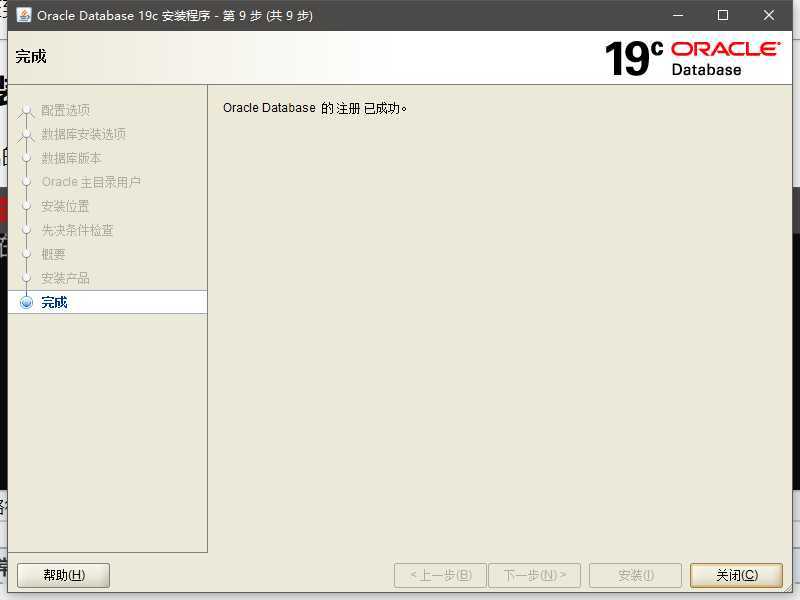Image resolution: width=800 pixels, height=600 pixels.
Task: Click the Oracle 19c Database logo
Action: [692, 59]
